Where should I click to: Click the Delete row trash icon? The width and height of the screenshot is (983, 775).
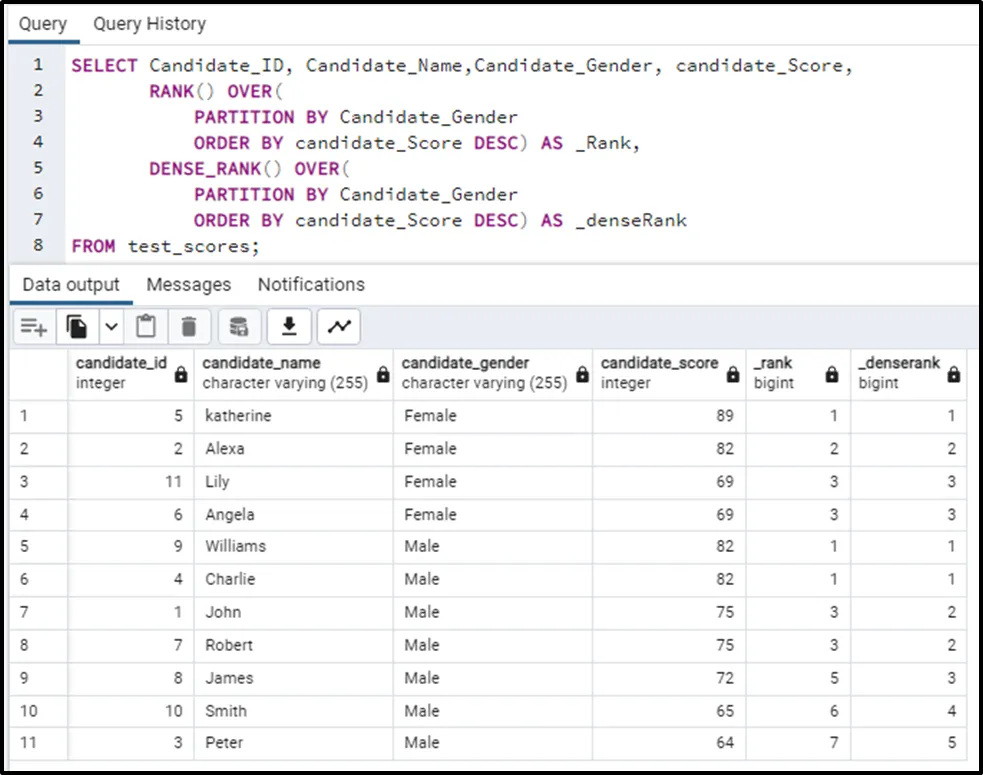pyautogui.click(x=188, y=326)
